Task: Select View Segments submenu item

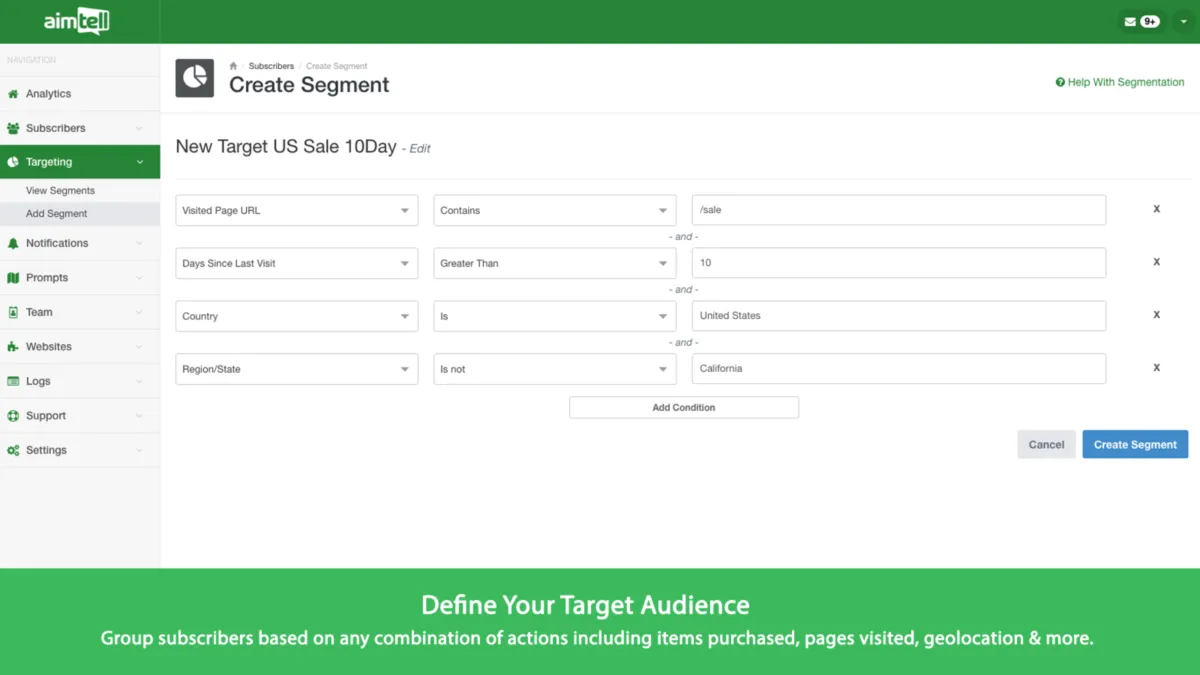Action: click(x=60, y=190)
